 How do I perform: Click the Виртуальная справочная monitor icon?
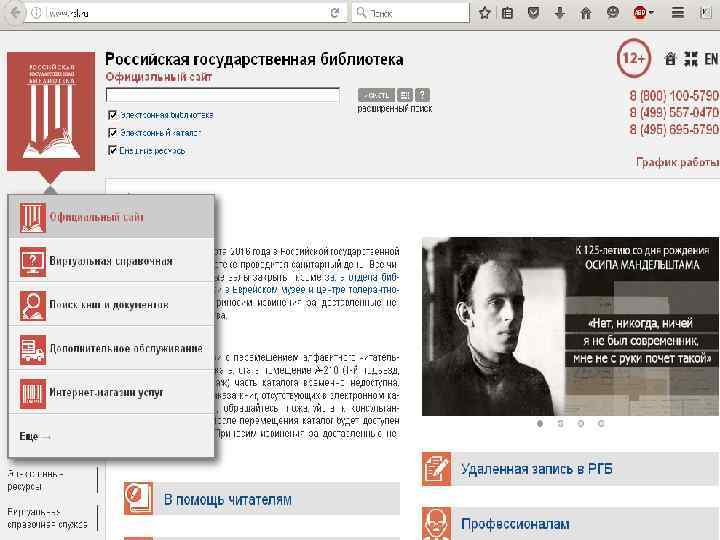(33, 261)
